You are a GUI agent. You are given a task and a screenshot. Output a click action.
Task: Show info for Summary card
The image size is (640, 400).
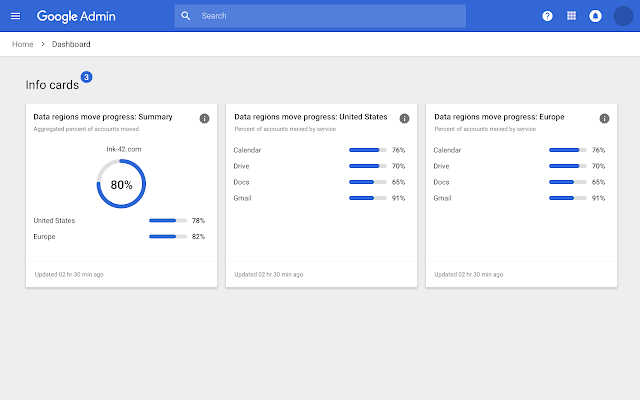(204, 118)
